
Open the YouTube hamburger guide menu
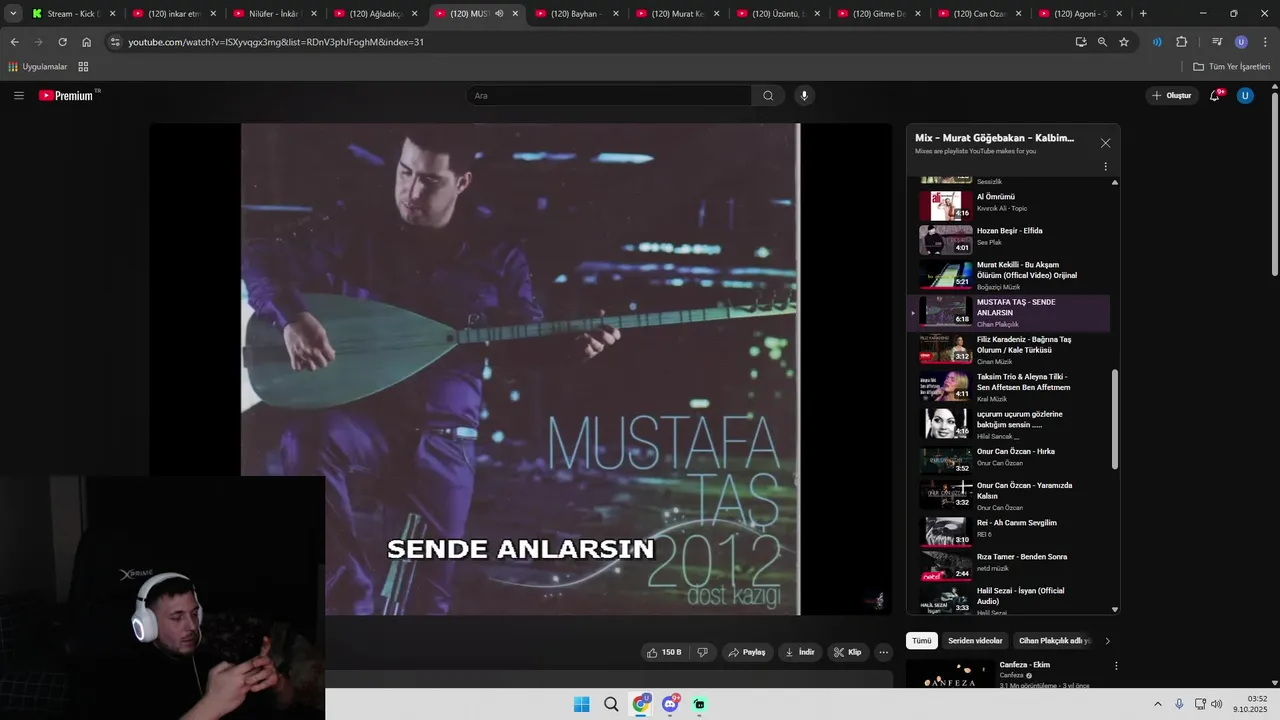(19, 96)
